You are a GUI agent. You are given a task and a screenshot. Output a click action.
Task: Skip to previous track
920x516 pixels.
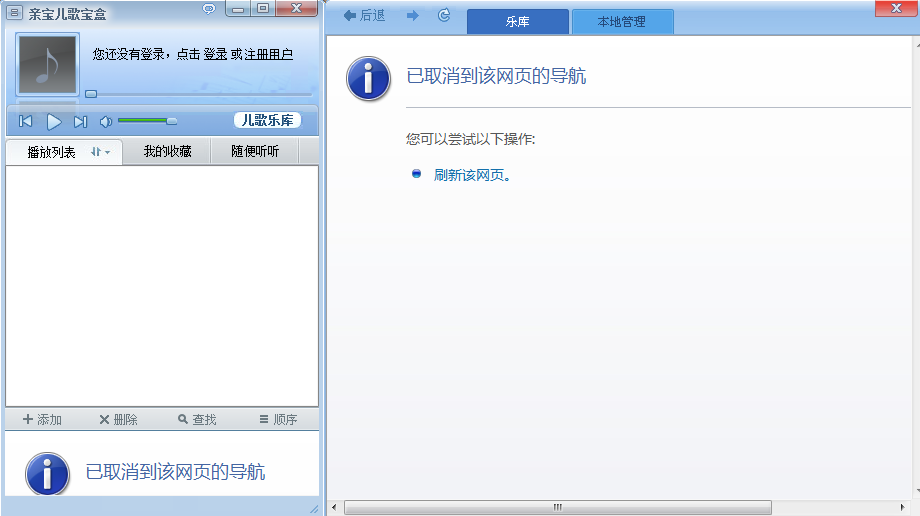click(x=26, y=122)
